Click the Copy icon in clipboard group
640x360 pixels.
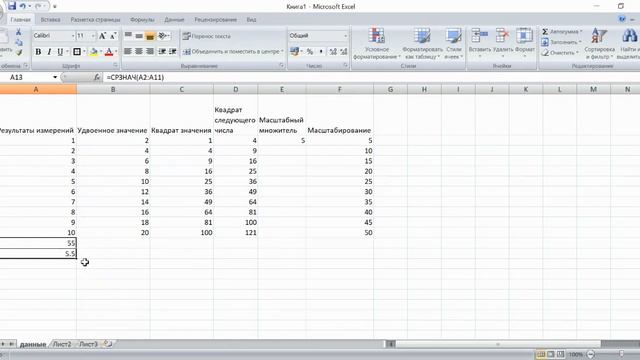pyautogui.click(x=18, y=42)
